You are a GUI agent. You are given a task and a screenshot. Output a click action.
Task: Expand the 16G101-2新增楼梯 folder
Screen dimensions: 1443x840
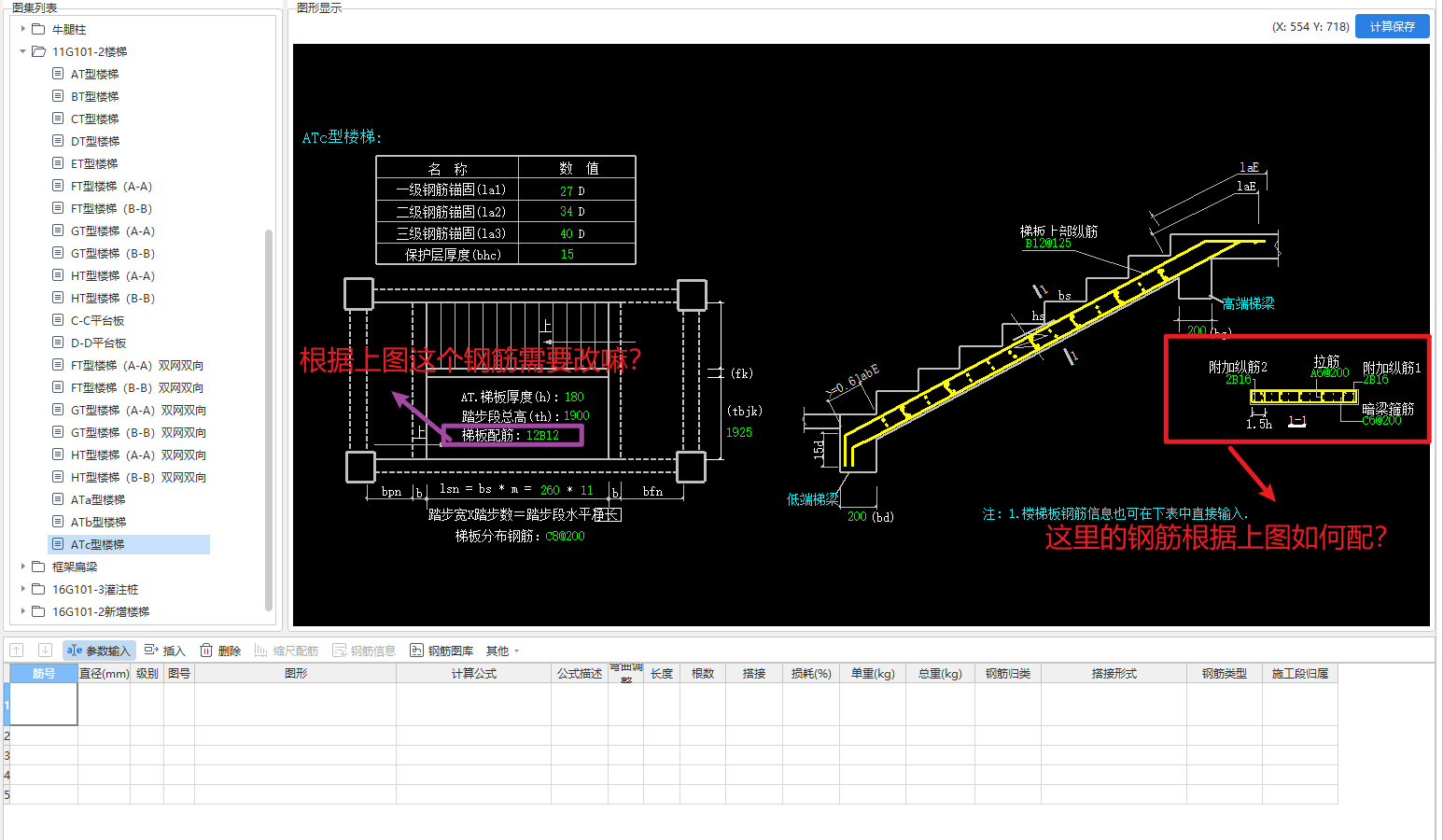coord(23,611)
